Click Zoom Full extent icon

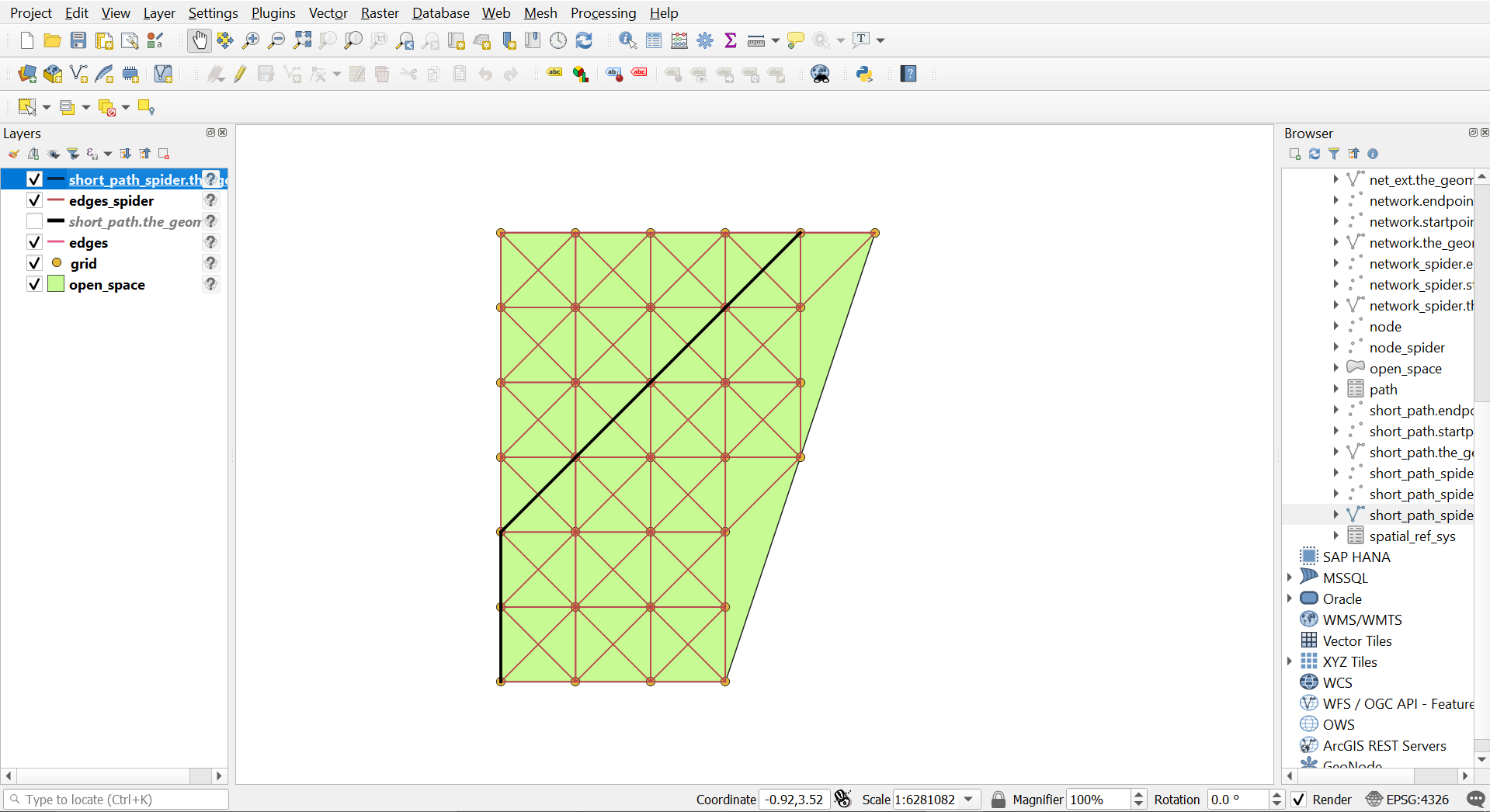[302, 40]
